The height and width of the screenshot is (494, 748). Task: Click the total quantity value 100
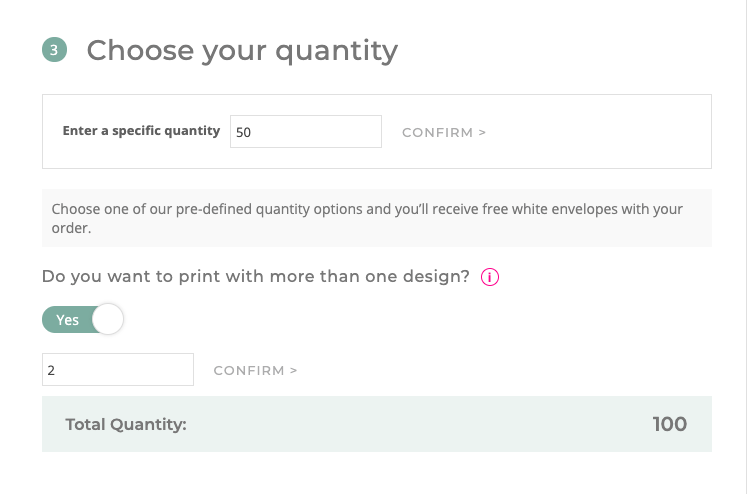(670, 424)
